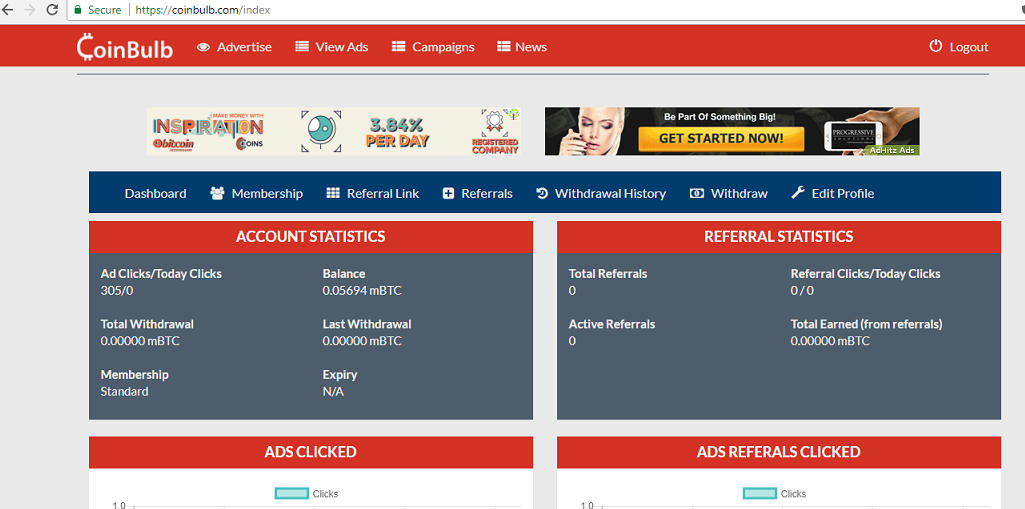
Task: Open the News section
Action: click(x=531, y=47)
